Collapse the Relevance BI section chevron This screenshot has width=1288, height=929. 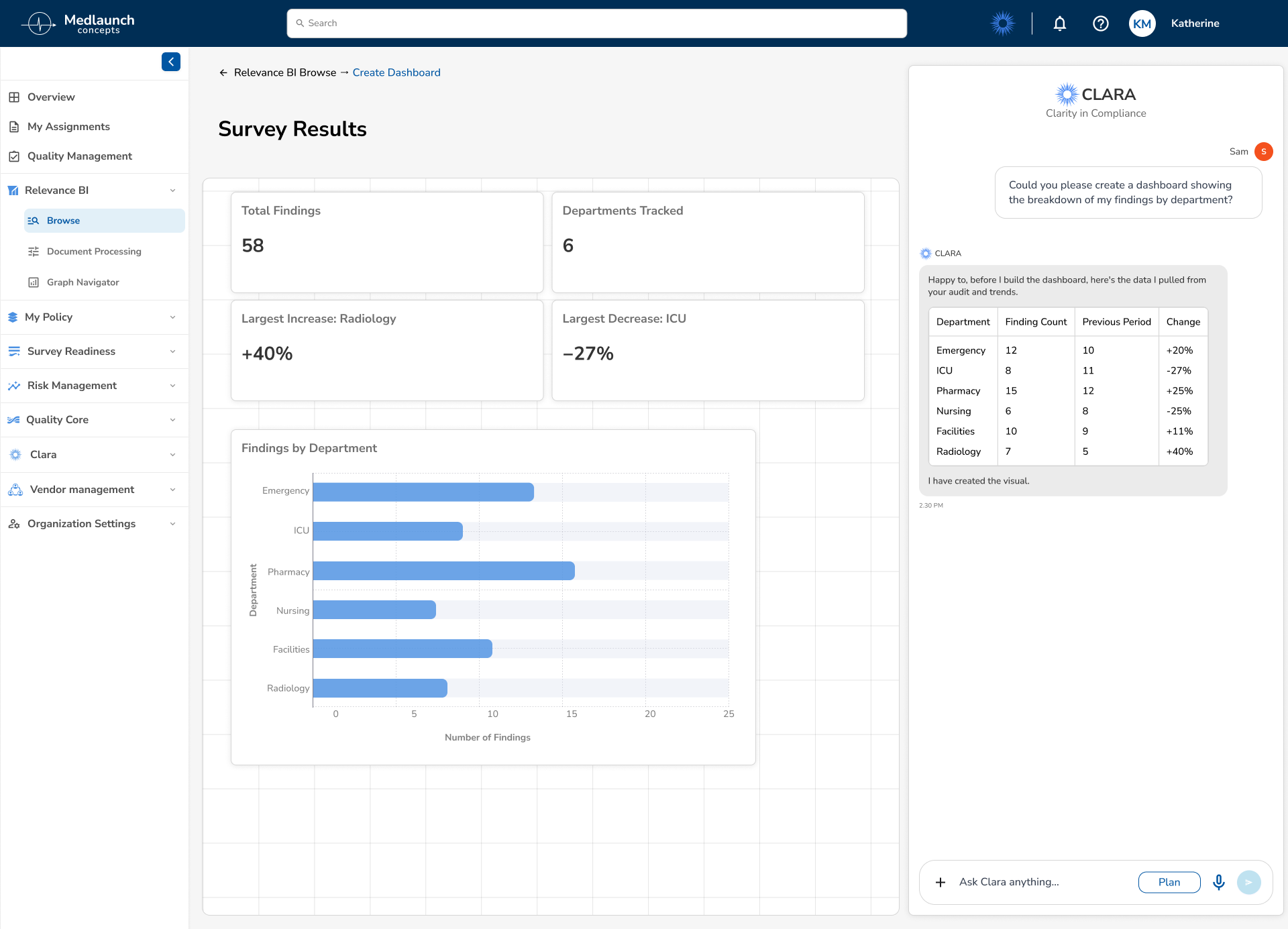tap(173, 190)
